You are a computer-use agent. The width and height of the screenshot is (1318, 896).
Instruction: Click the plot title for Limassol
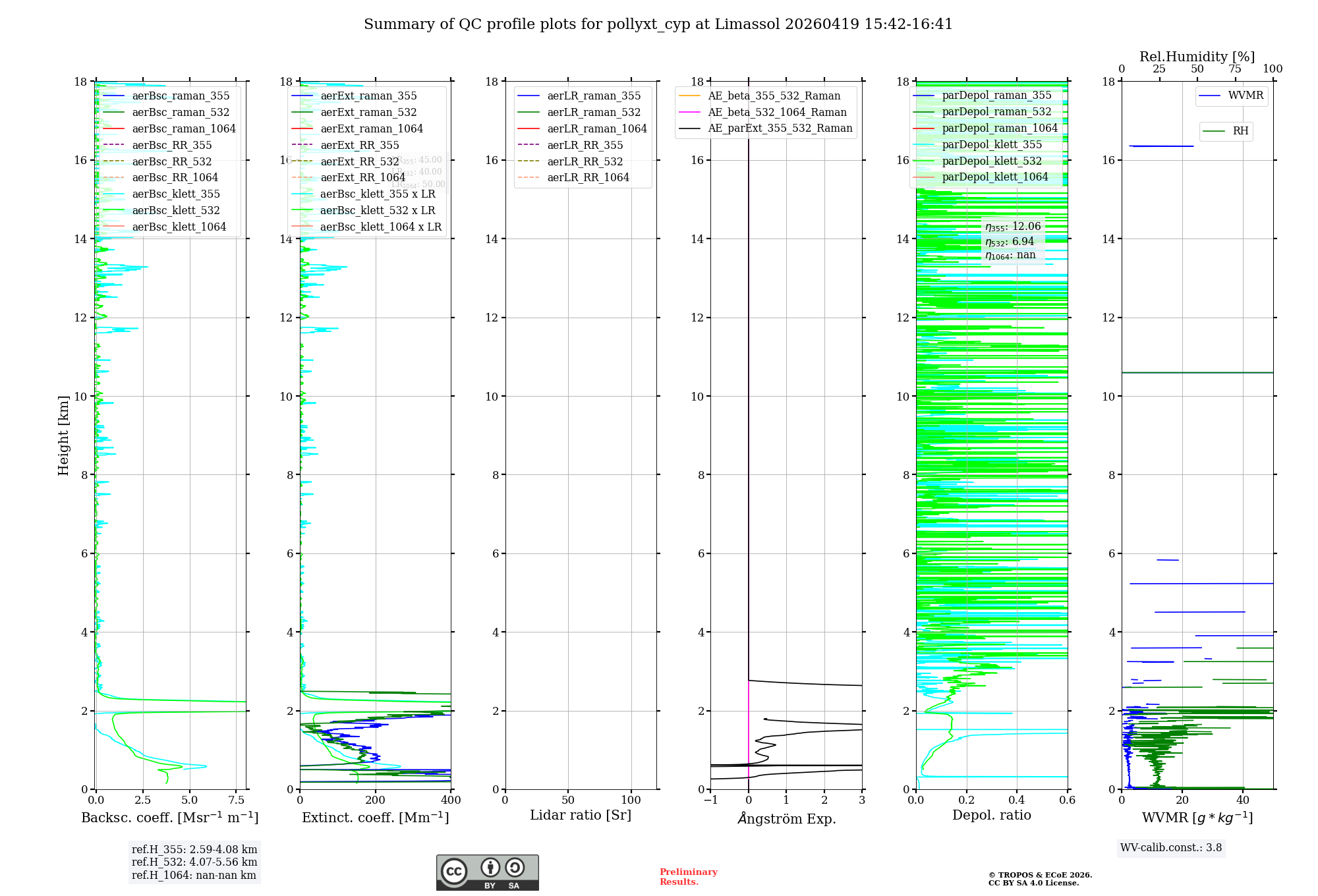(658, 24)
